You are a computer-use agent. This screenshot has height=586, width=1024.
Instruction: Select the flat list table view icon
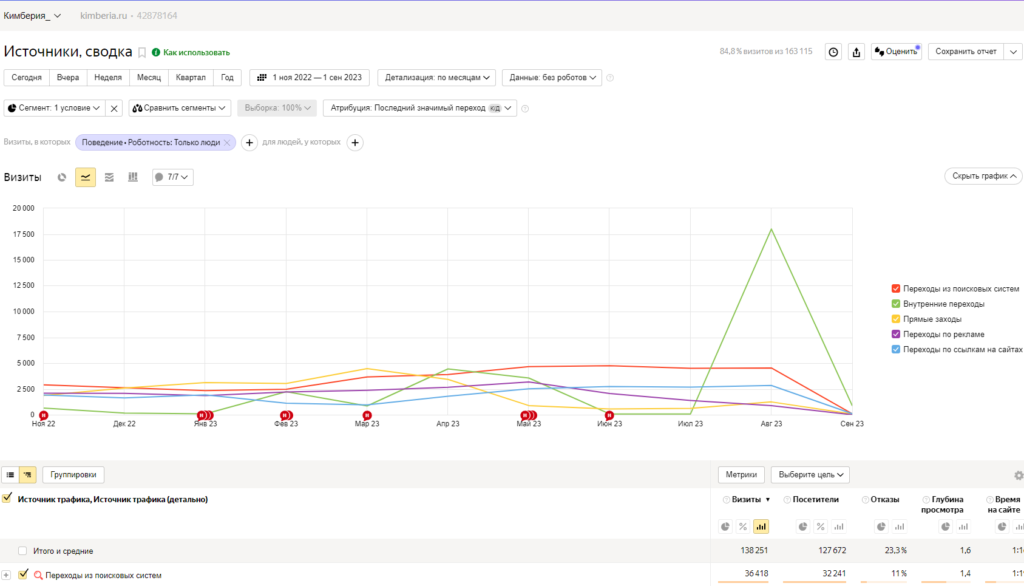click(10, 475)
